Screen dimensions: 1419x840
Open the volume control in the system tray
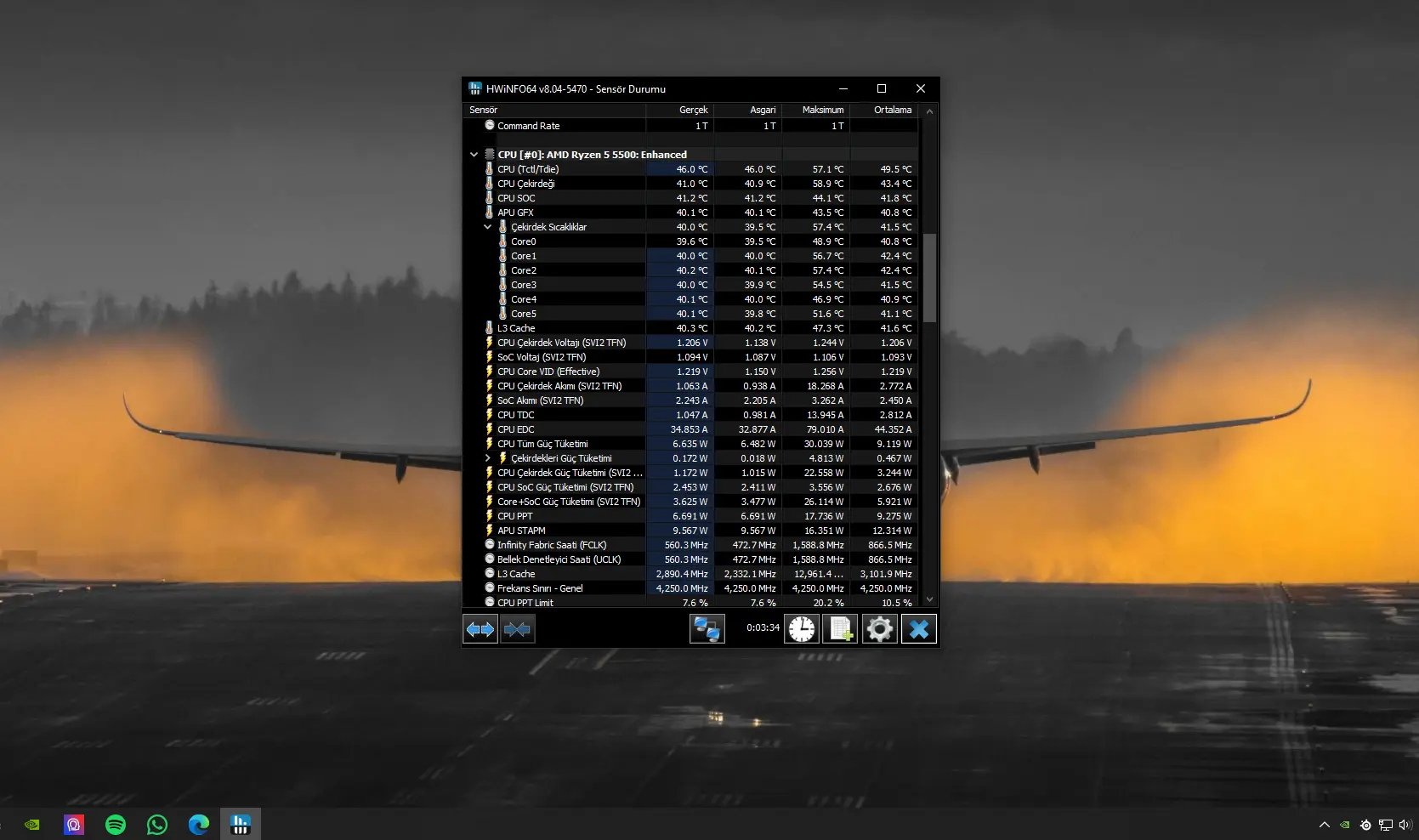[1405, 825]
